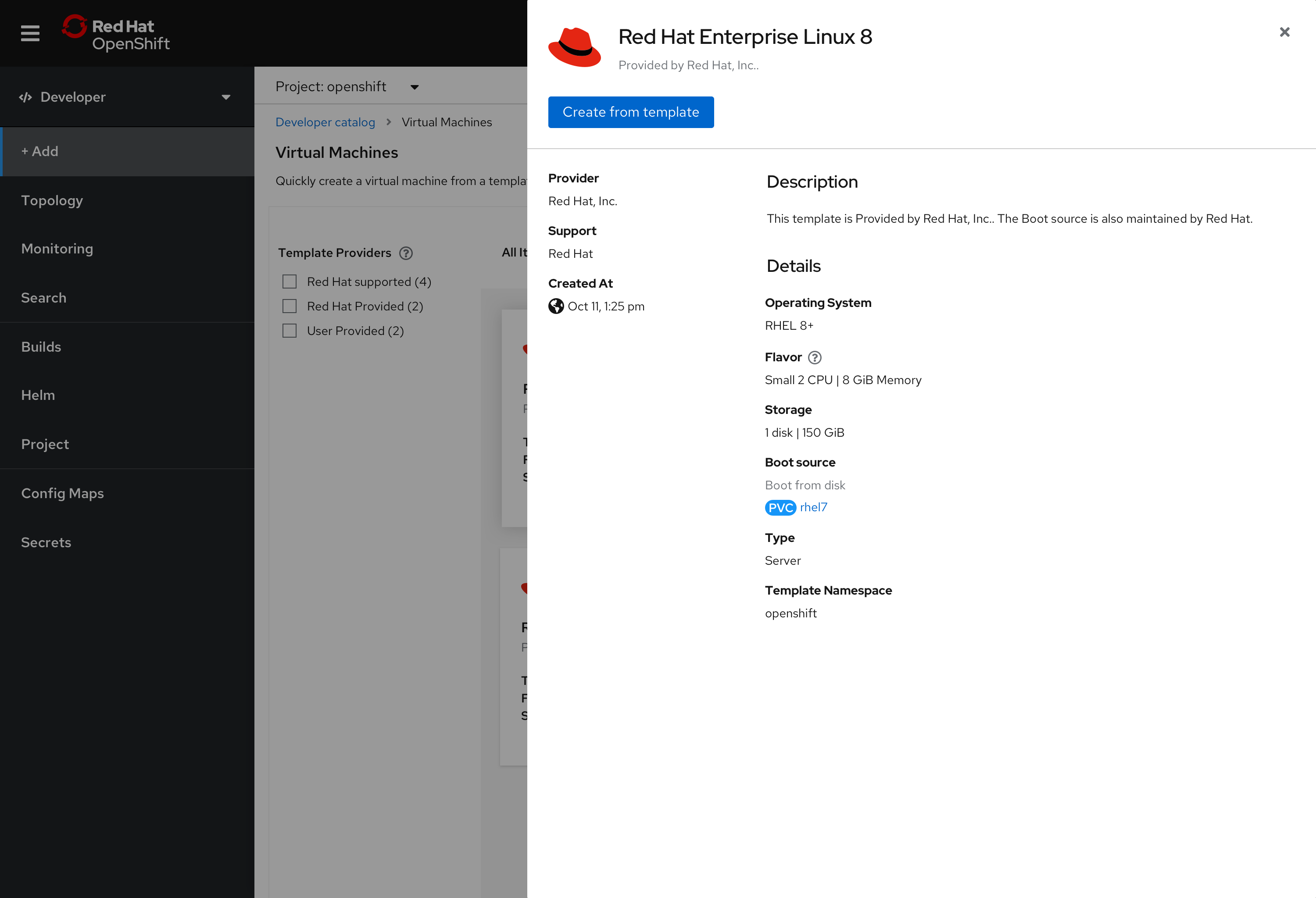Click the 'openshift' template namespace value

(790, 613)
